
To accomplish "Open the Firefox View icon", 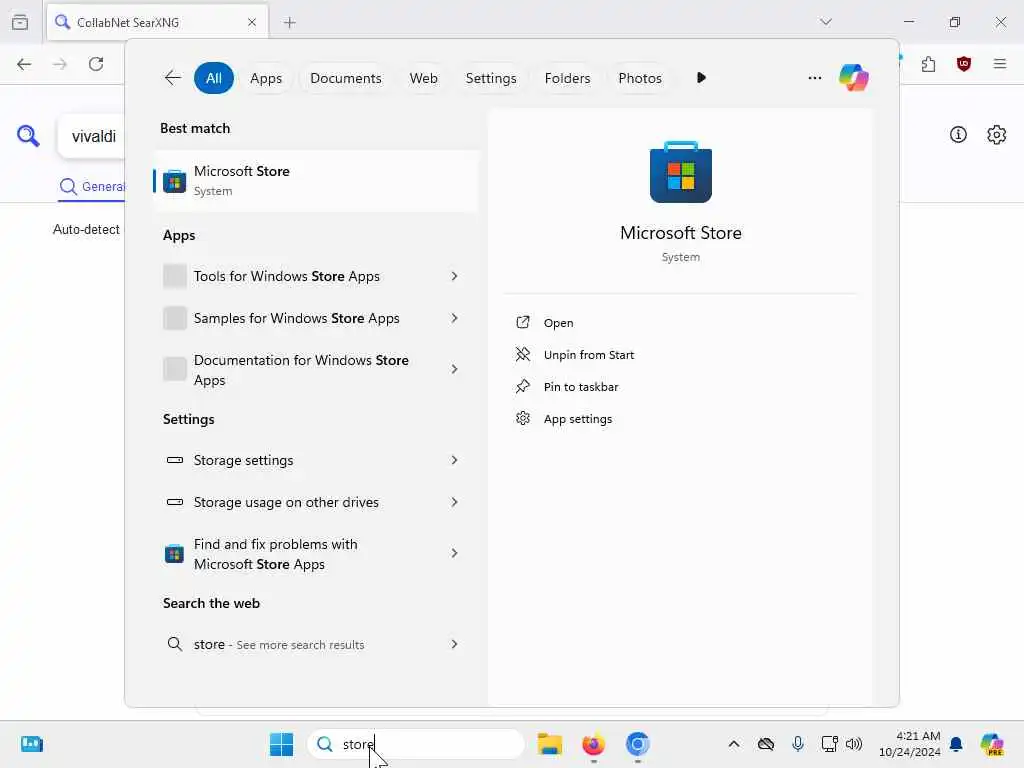I will point(20,22).
